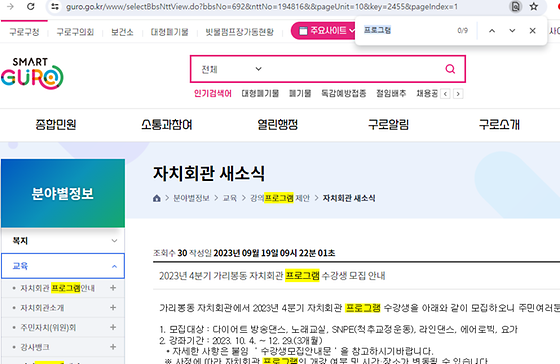560x364 pixels.
Task: Expand 자치회관소개 with plus icon
Action: 113,308
